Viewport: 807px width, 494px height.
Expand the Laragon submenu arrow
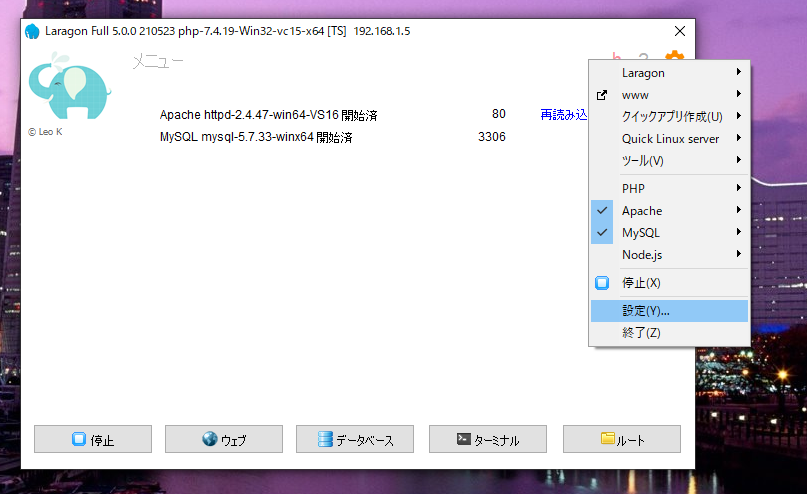(x=739, y=72)
